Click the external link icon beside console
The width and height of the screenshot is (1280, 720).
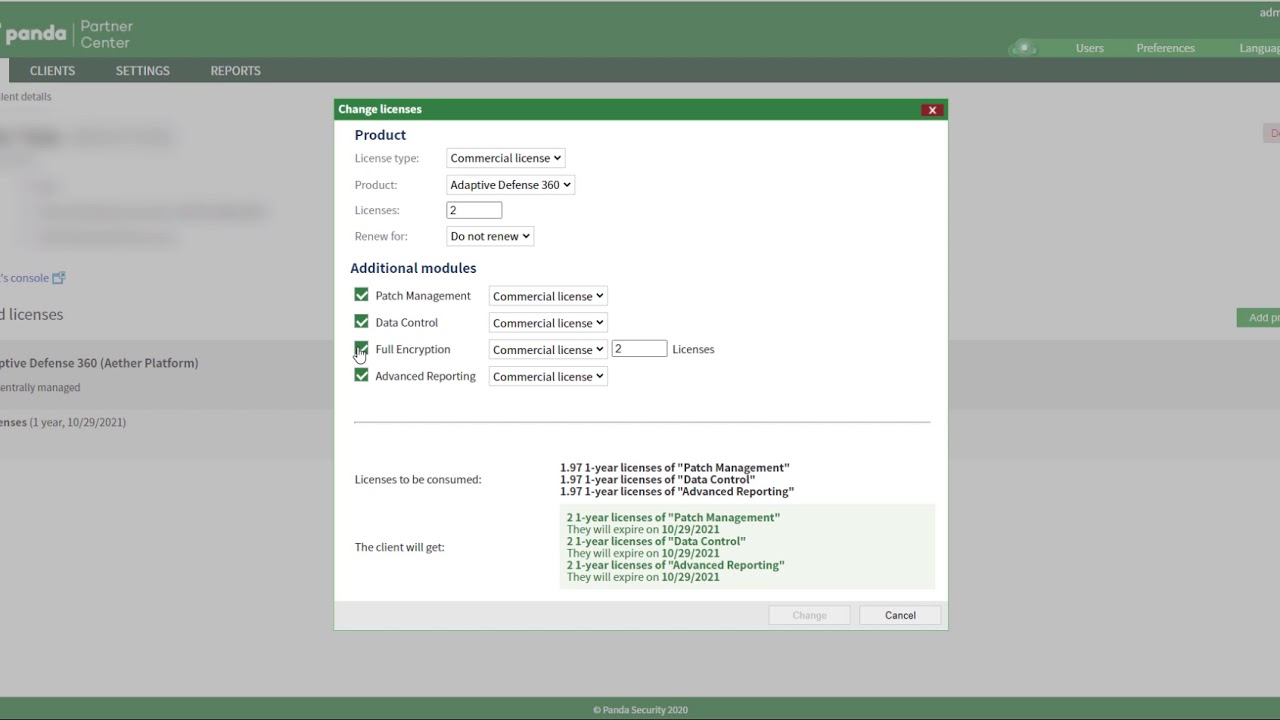pos(58,278)
